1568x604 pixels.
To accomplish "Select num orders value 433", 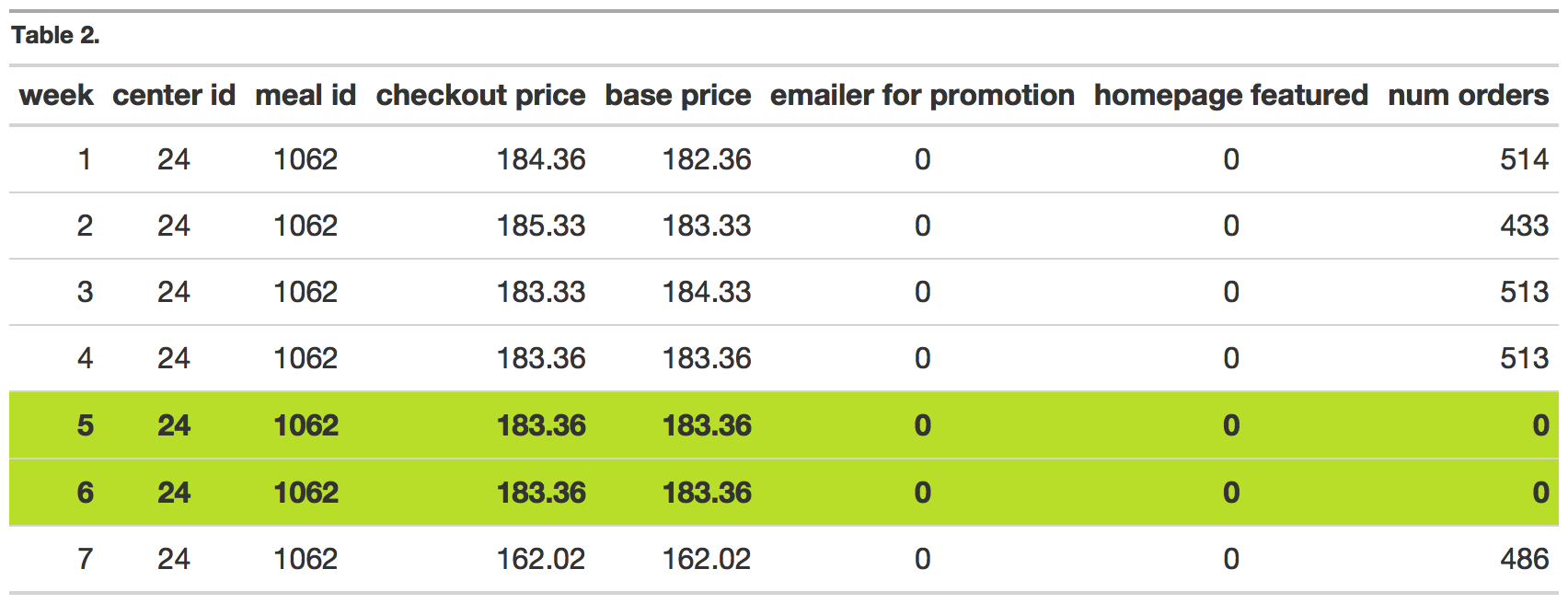I will pyautogui.click(x=1524, y=226).
